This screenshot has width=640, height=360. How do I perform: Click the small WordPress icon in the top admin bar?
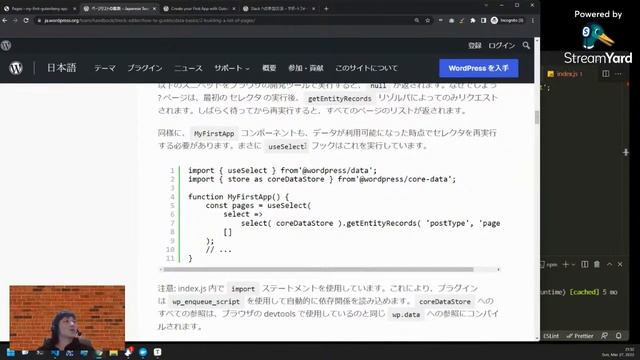click(6, 45)
